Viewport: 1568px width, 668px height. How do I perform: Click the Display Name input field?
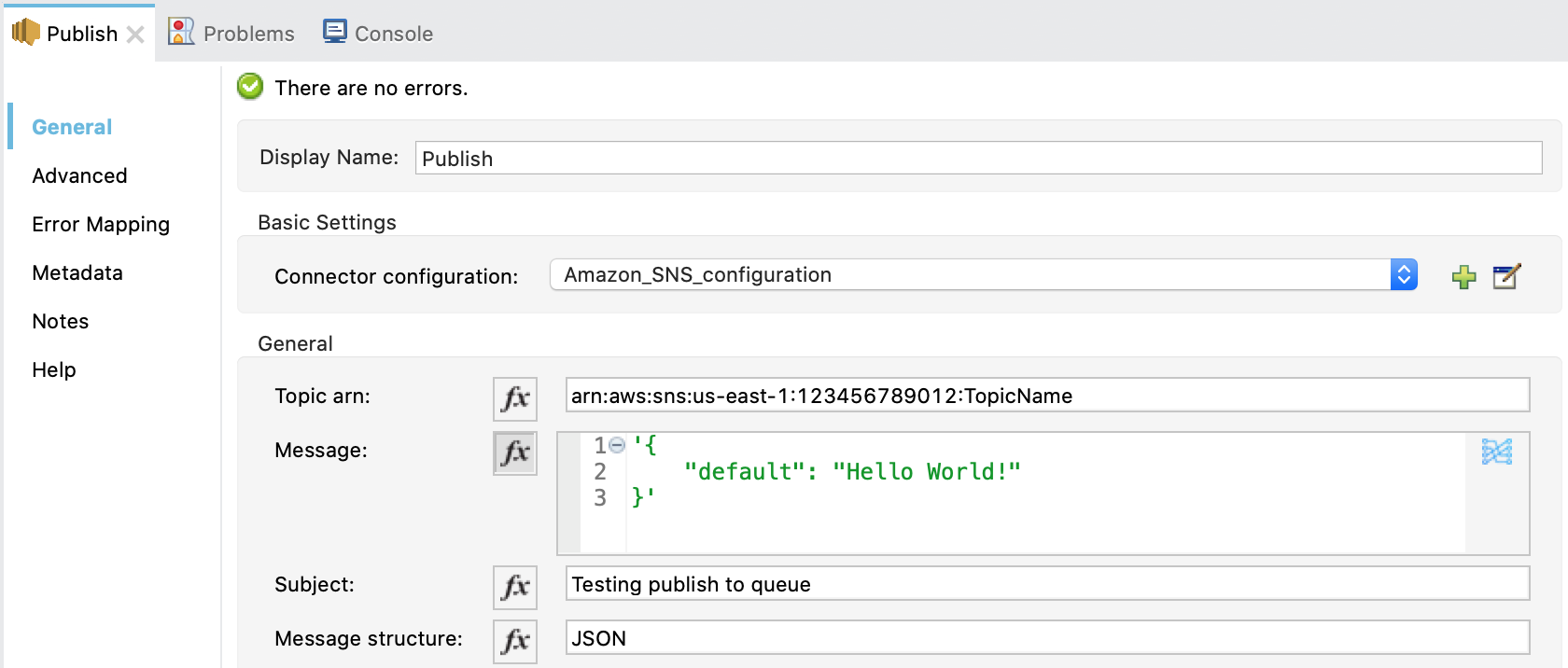978,158
